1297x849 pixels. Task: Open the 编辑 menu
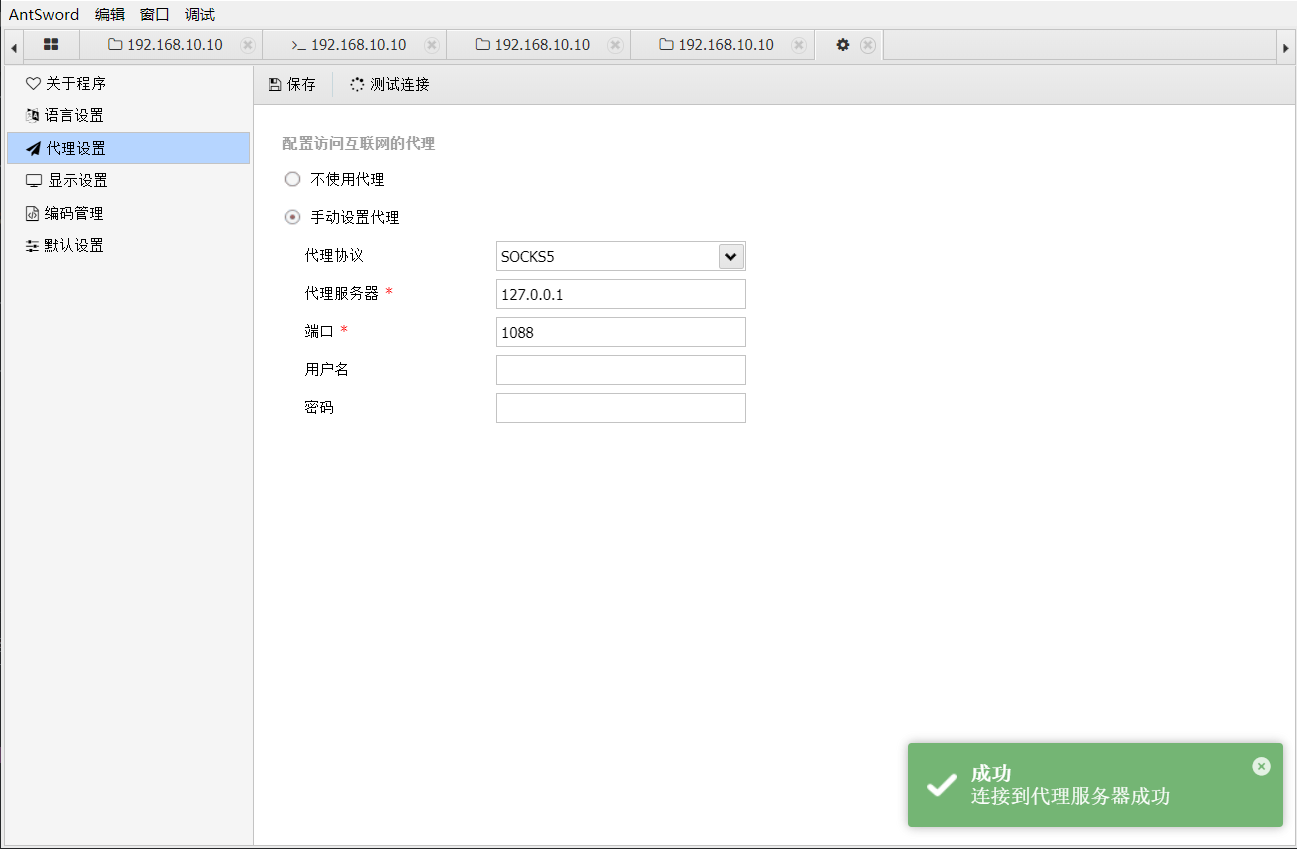coord(110,14)
